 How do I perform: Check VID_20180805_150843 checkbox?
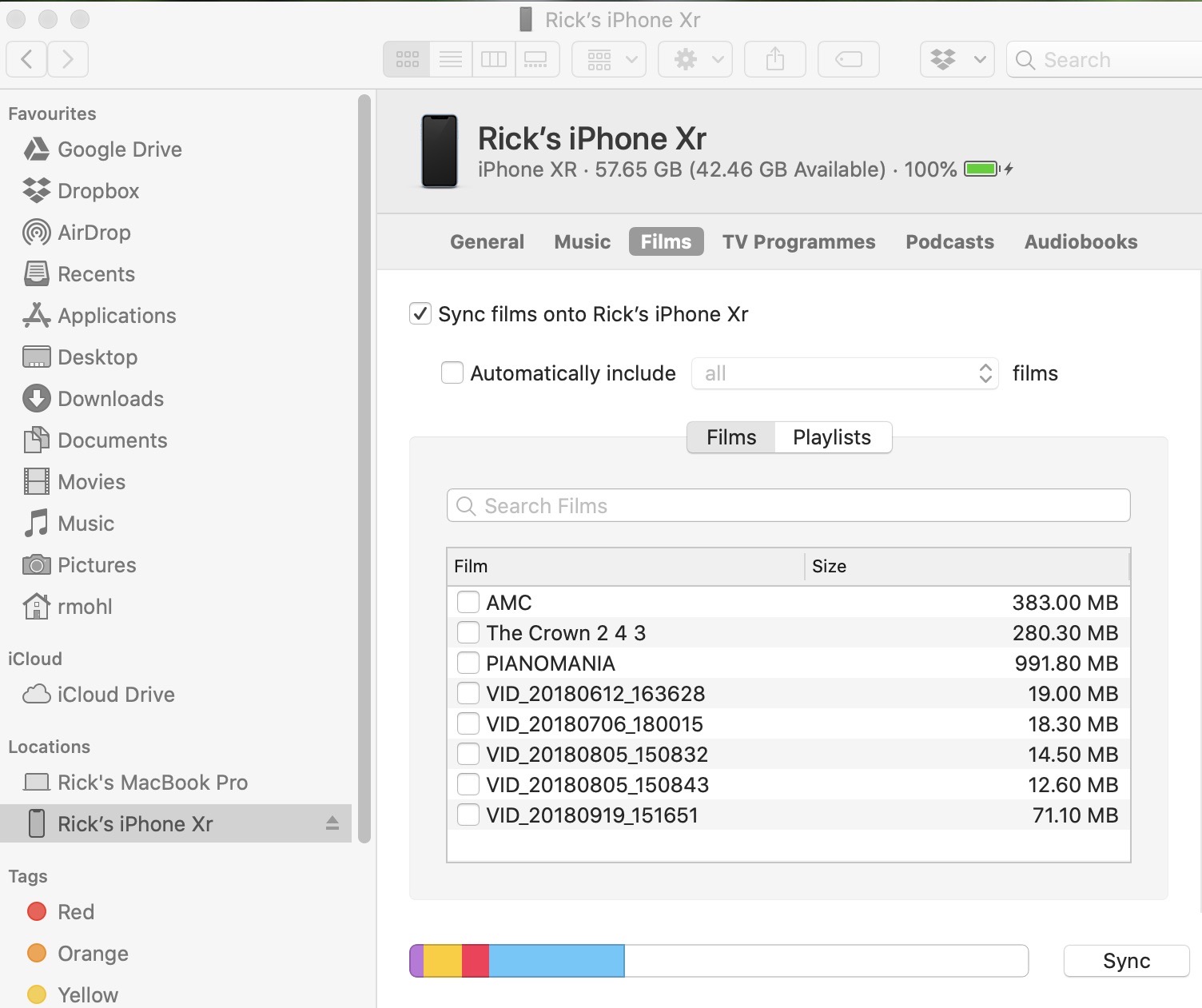pyautogui.click(x=468, y=784)
